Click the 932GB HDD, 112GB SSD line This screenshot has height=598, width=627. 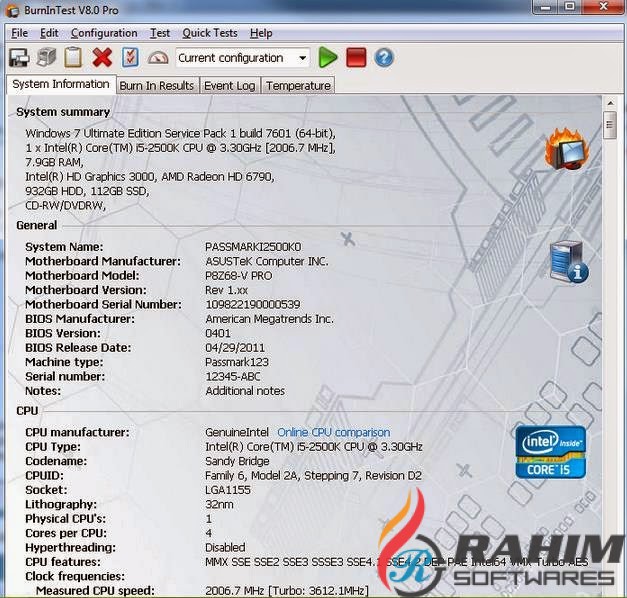point(87,191)
